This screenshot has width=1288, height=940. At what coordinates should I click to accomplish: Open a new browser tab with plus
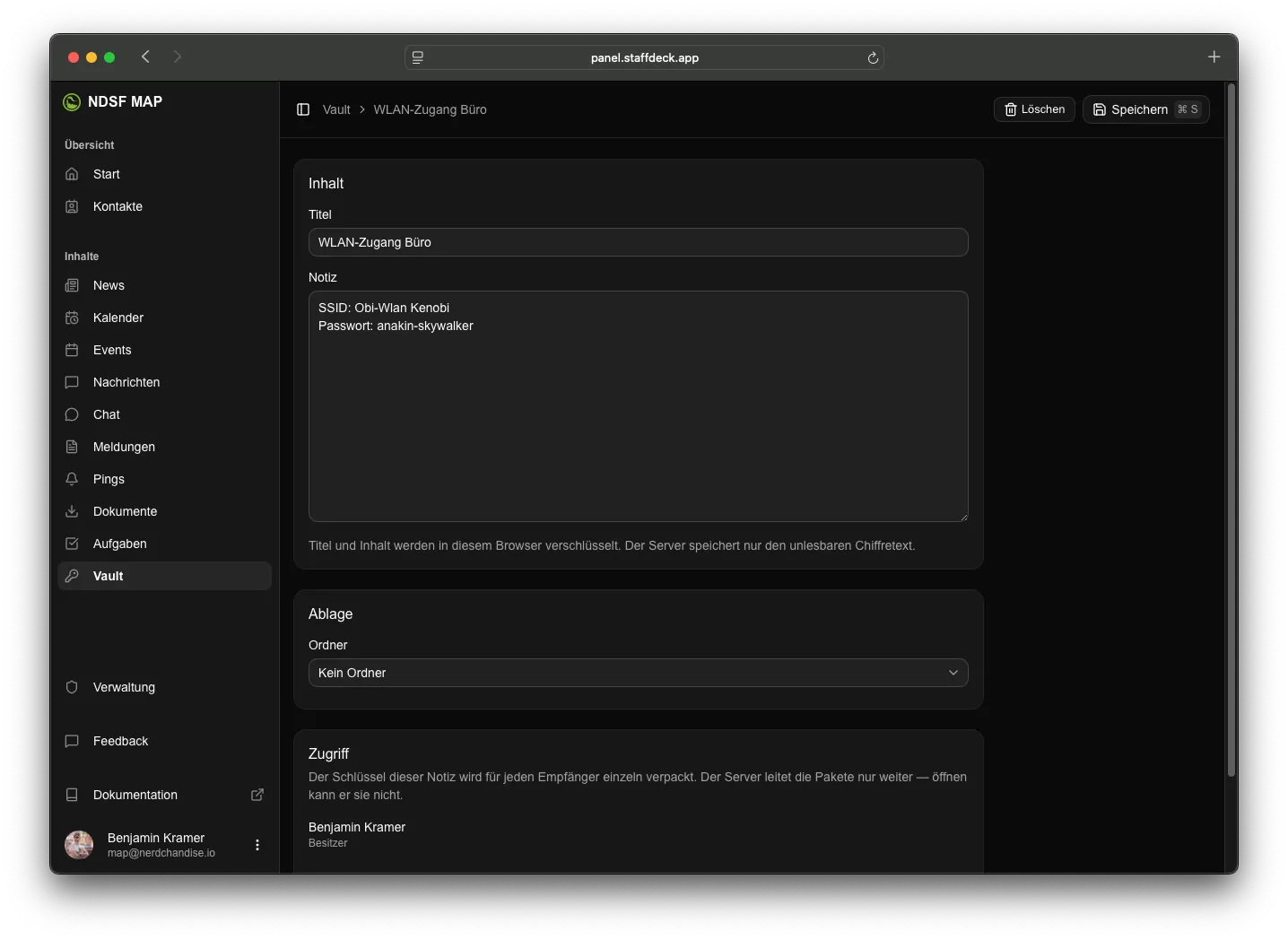pos(1214,57)
